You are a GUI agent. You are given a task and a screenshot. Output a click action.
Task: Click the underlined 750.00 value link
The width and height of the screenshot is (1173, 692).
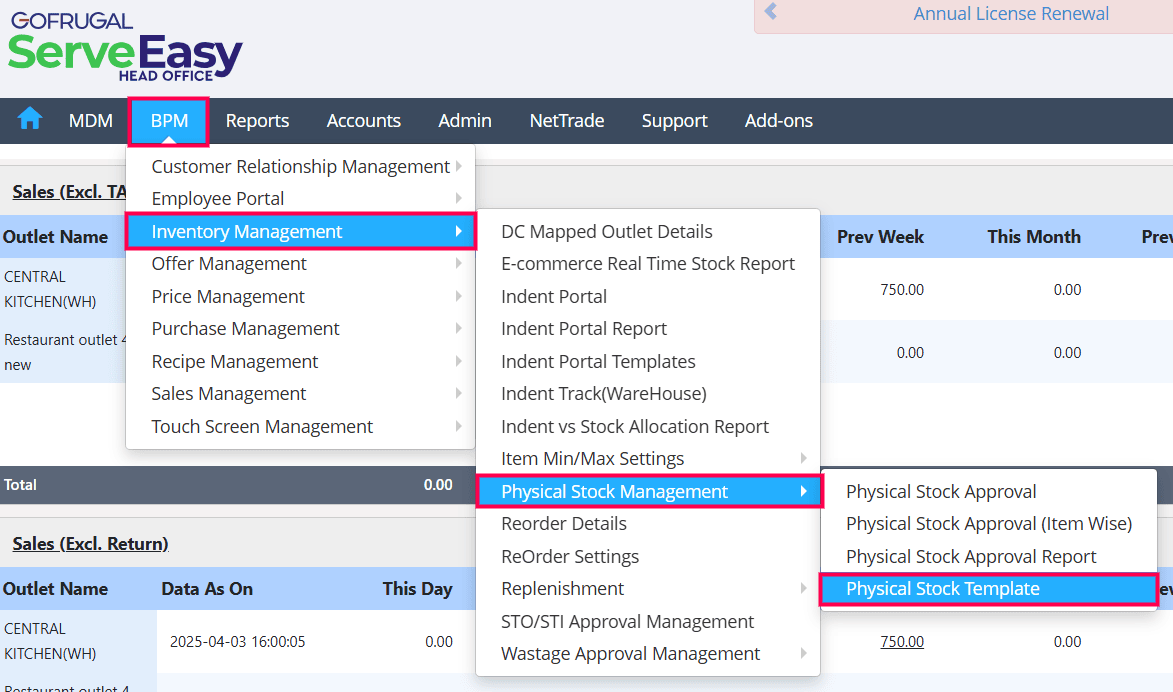pyautogui.click(x=902, y=642)
